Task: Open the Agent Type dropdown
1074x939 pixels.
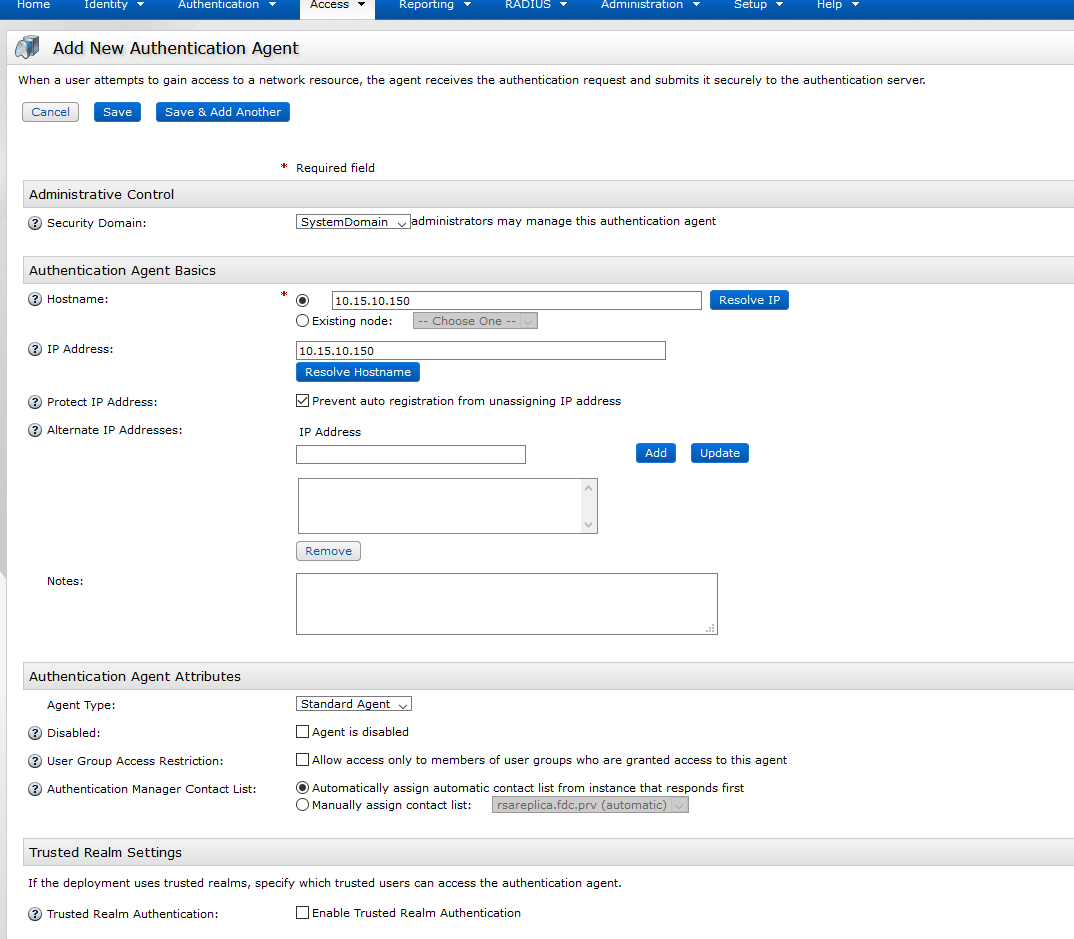Action: click(353, 703)
